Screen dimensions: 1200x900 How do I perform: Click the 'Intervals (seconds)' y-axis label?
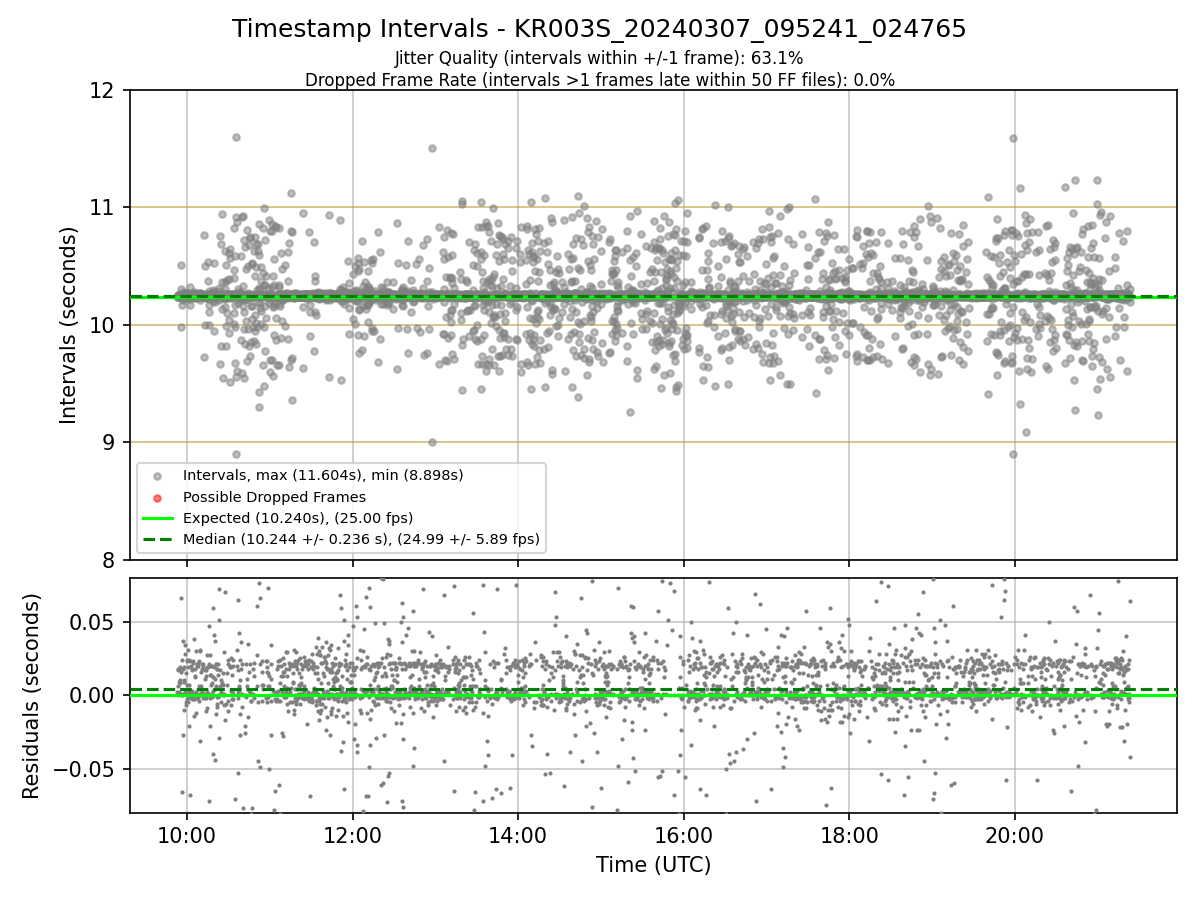(69, 325)
